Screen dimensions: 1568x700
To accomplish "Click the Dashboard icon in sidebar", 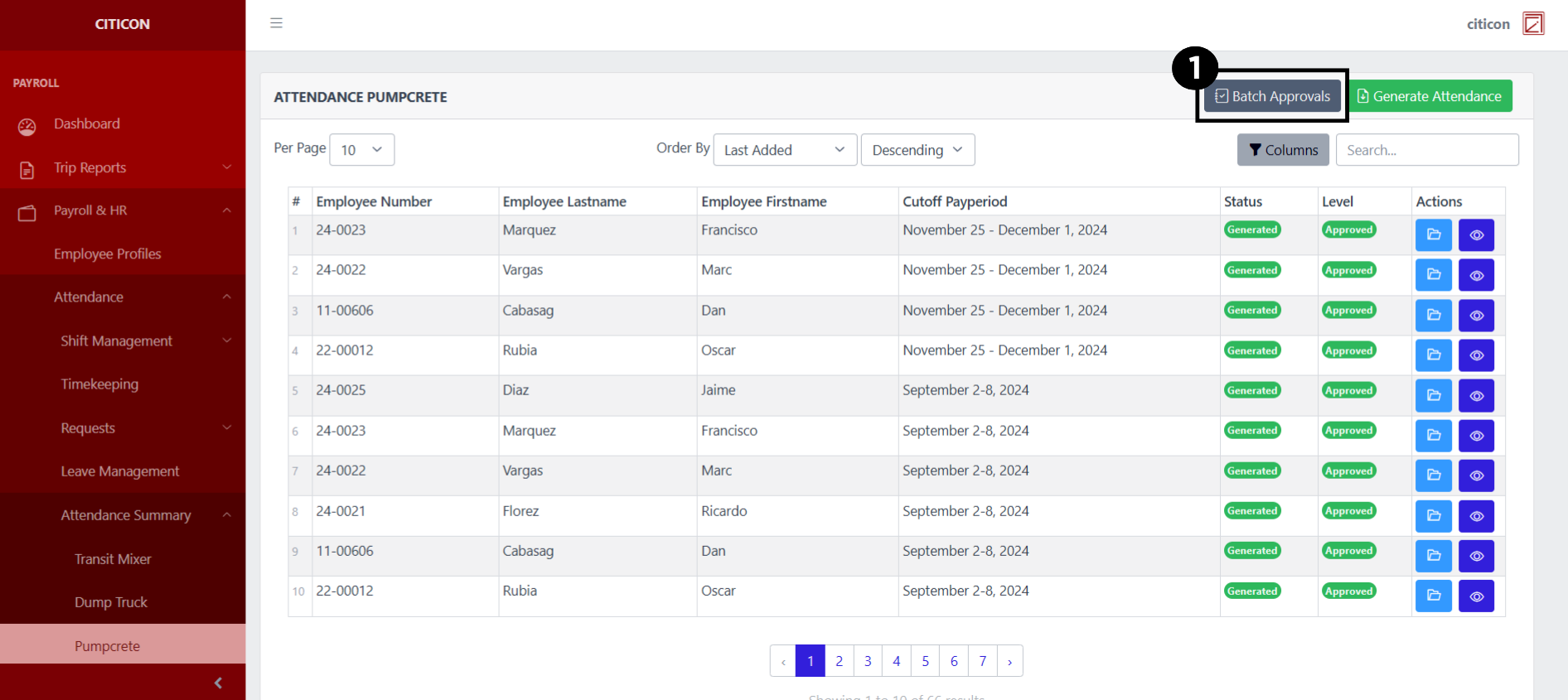I will [x=27, y=126].
